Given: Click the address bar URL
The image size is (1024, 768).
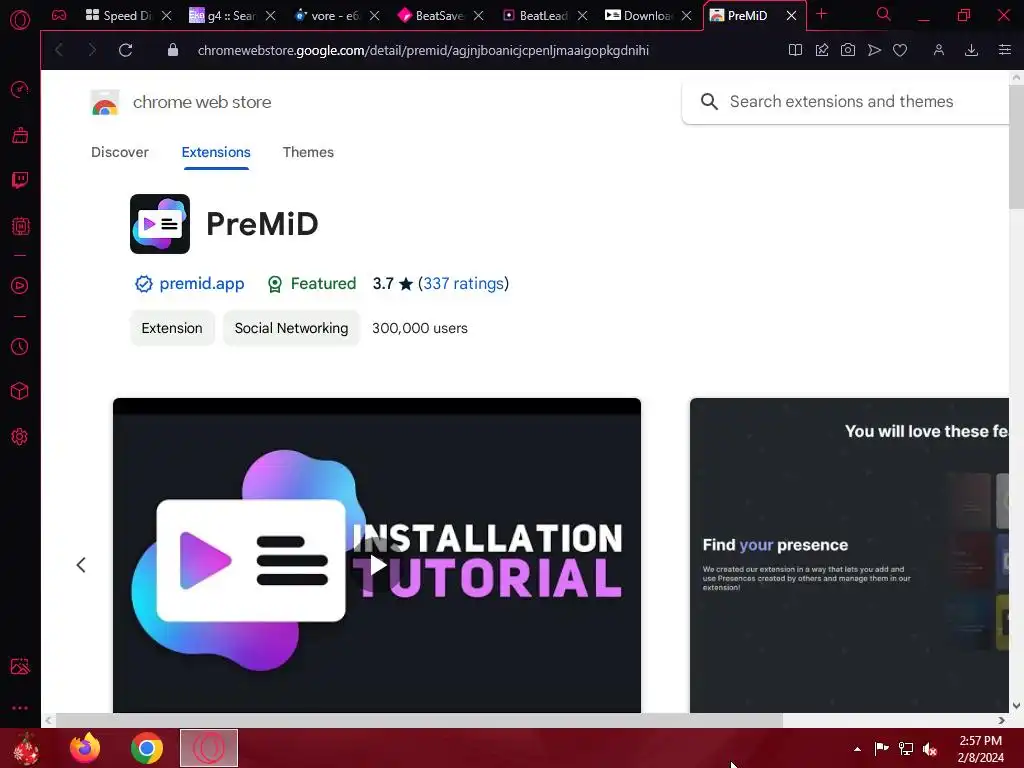Looking at the screenshot, I should (423, 50).
